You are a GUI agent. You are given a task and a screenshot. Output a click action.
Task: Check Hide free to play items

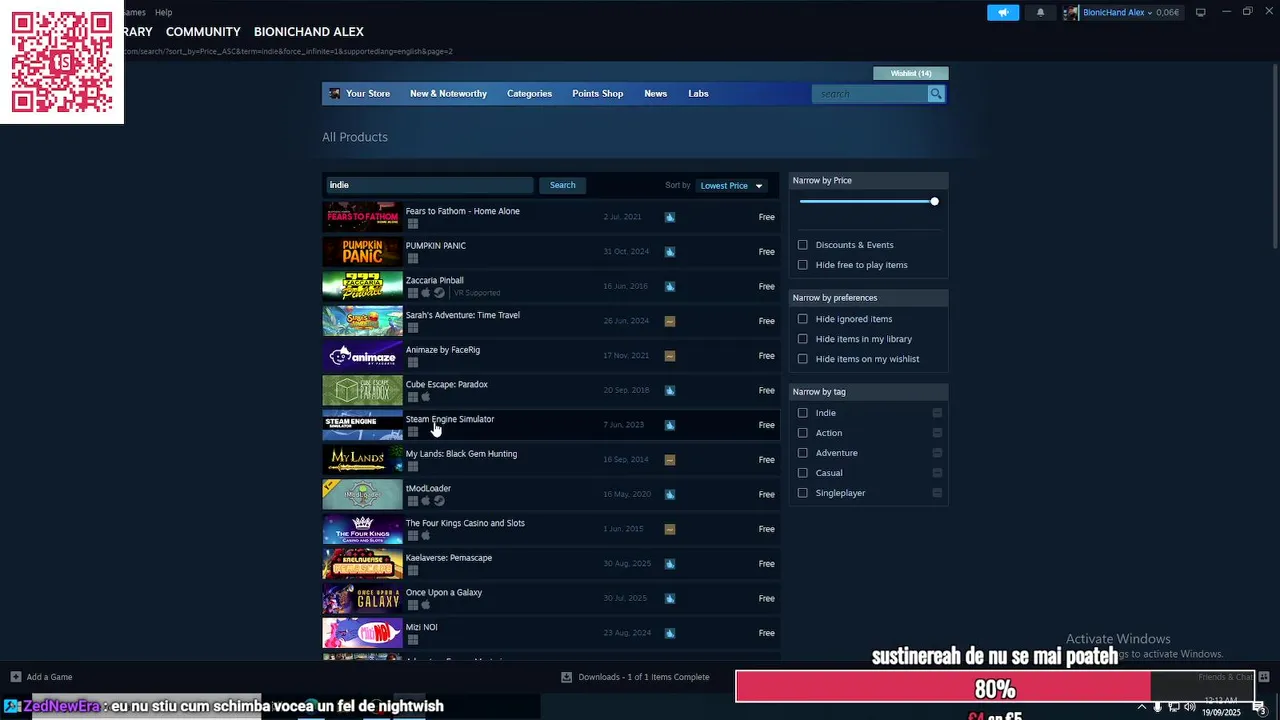click(x=802, y=265)
